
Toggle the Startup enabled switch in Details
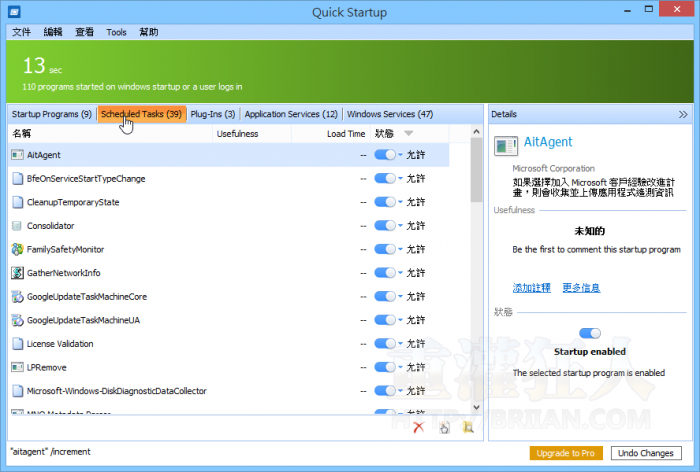pos(590,334)
